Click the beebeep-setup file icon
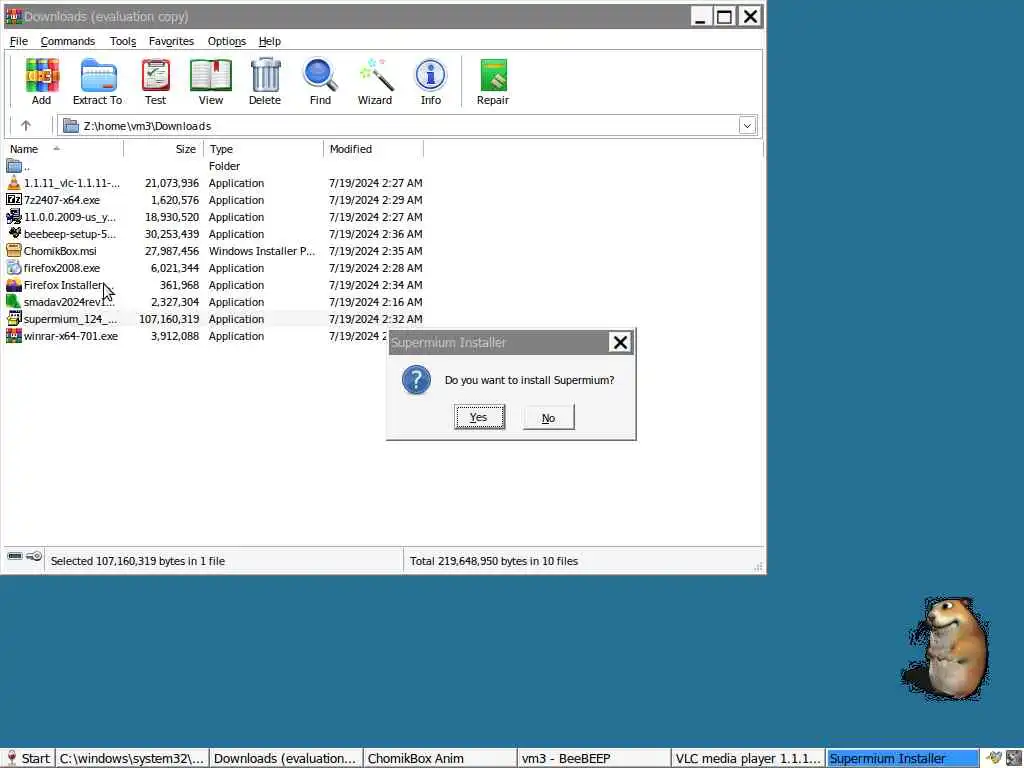The width and height of the screenshot is (1024, 768). (14, 234)
